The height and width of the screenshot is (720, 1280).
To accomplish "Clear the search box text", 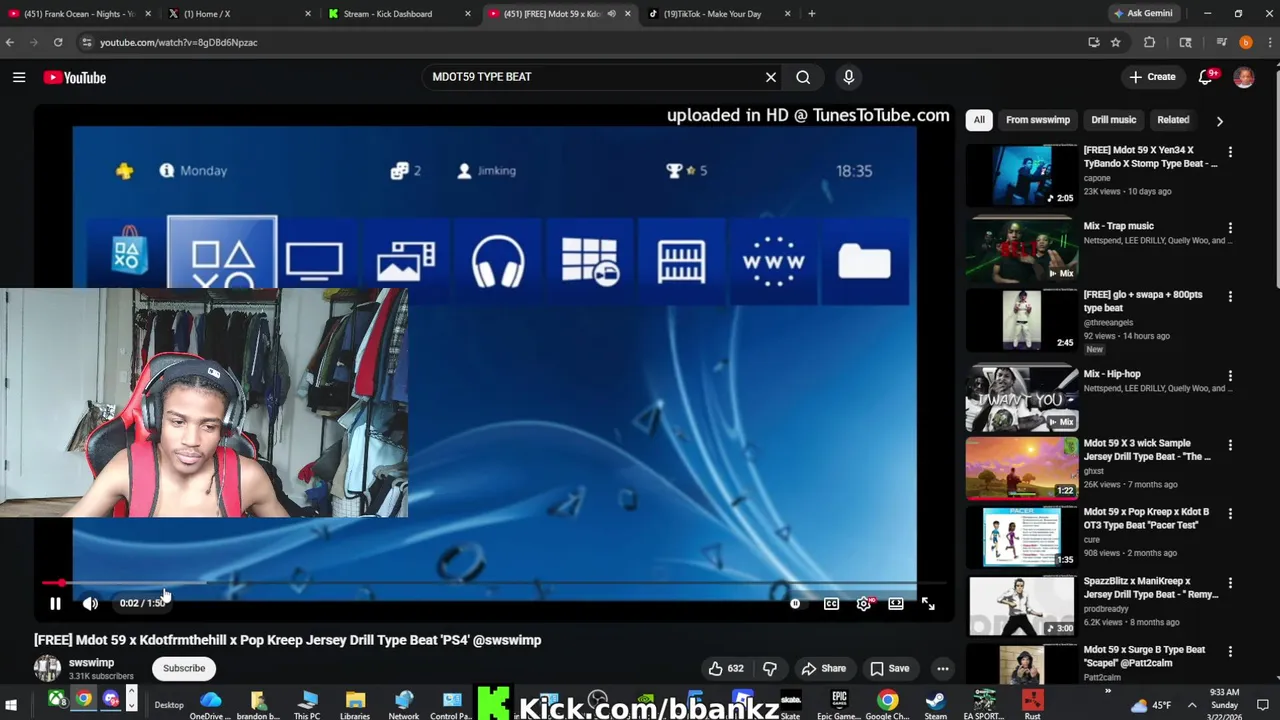I will point(770,77).
